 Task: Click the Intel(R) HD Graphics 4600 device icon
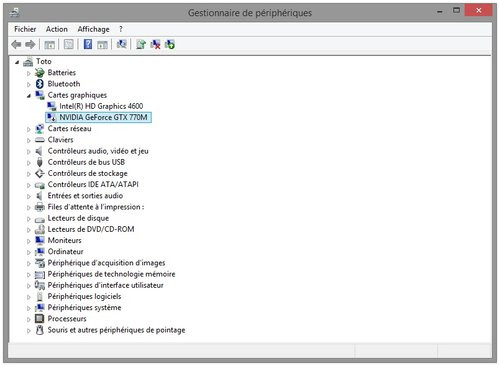[51, 106]
